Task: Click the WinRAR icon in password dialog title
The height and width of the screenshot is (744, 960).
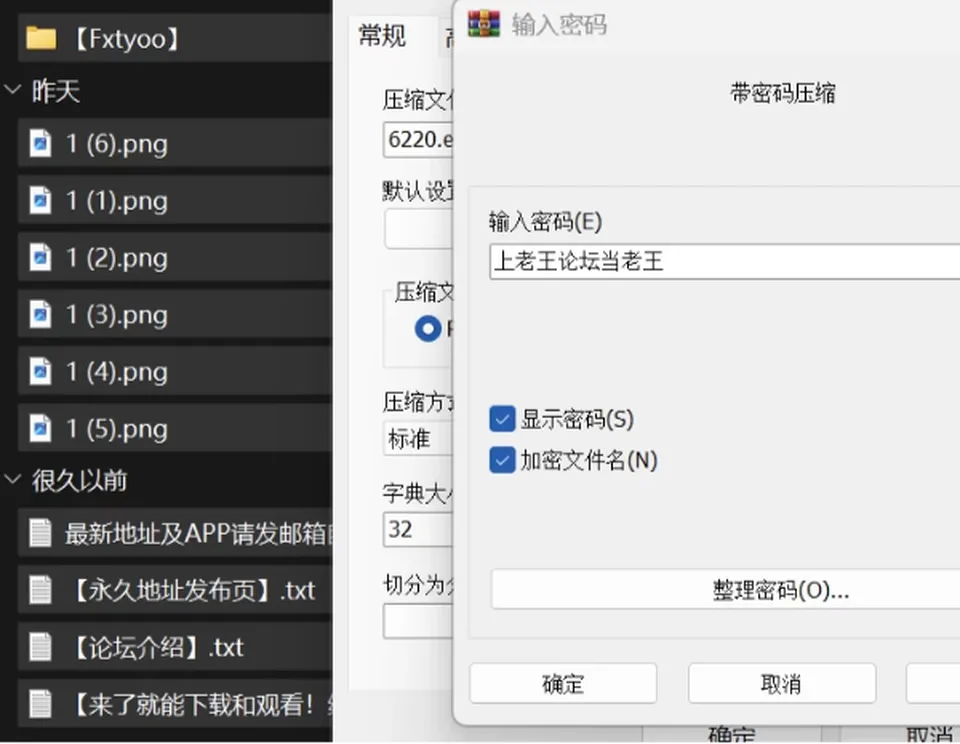Action: coord(484,24)
